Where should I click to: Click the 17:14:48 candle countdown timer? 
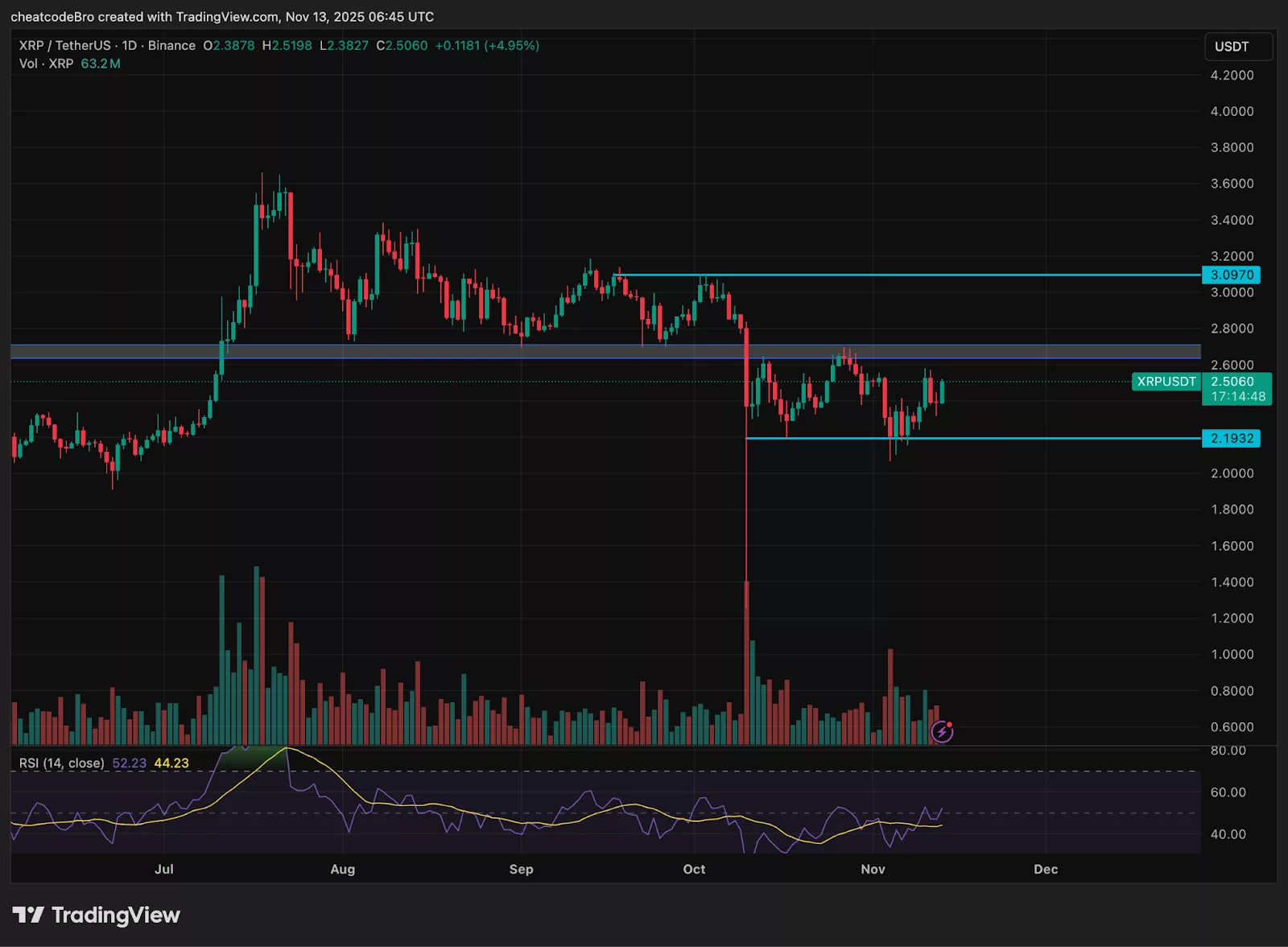pos(1237,395)
